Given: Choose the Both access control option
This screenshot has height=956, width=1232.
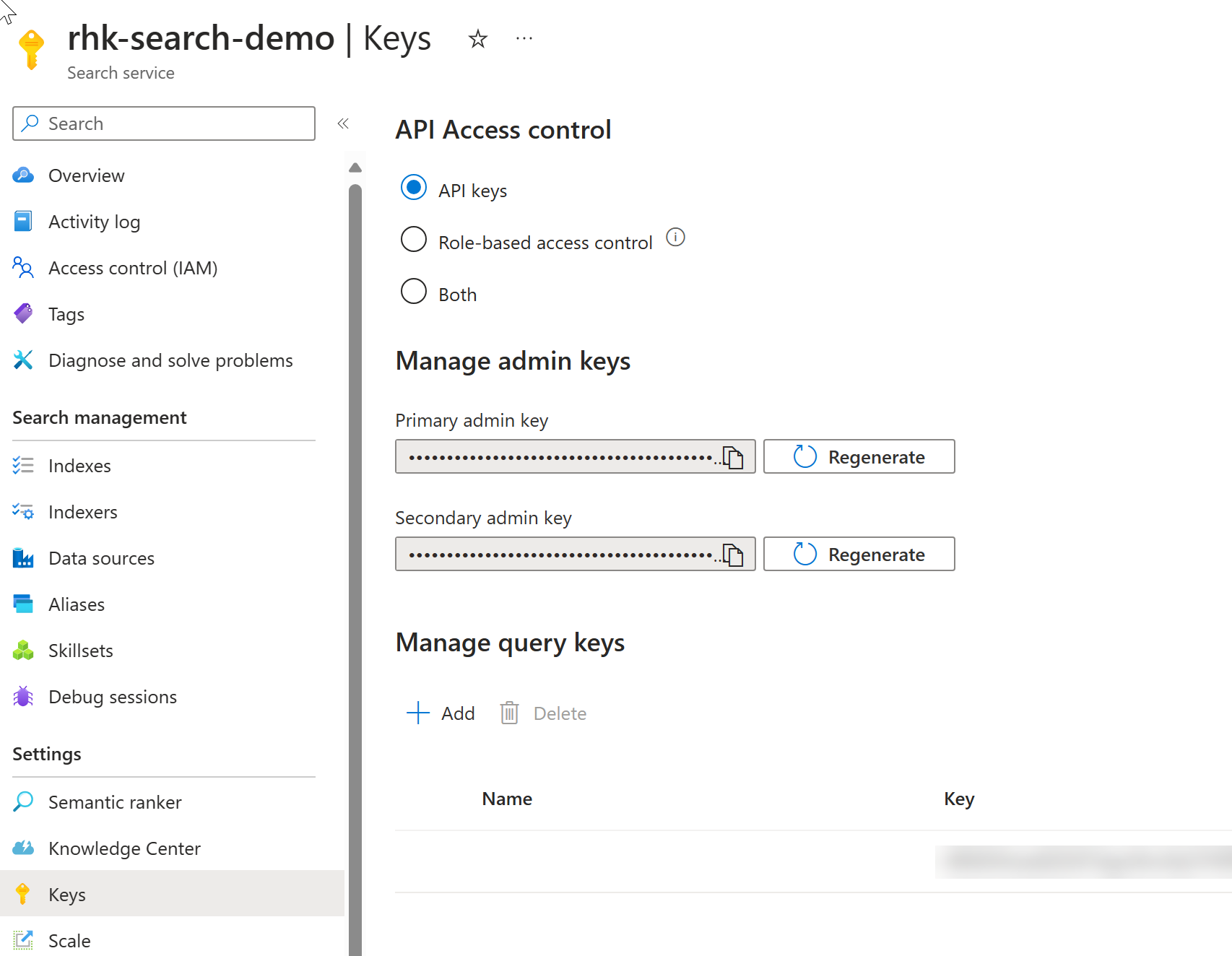Looking at the screenshot, I should pyautogui.click(x=414, y=292).
